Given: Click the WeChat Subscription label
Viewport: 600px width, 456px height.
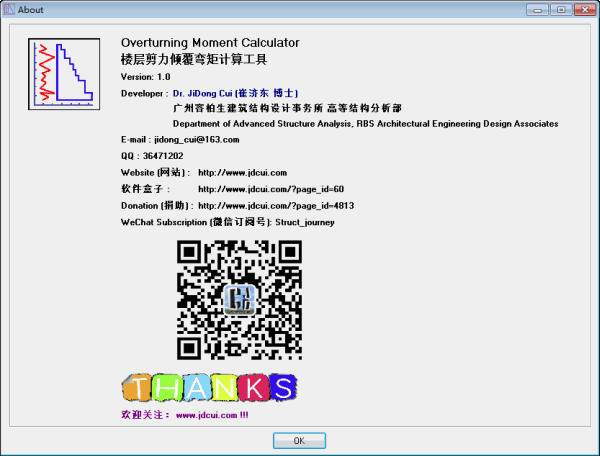Looking at the screenshot, I should [x=196, y=222].
